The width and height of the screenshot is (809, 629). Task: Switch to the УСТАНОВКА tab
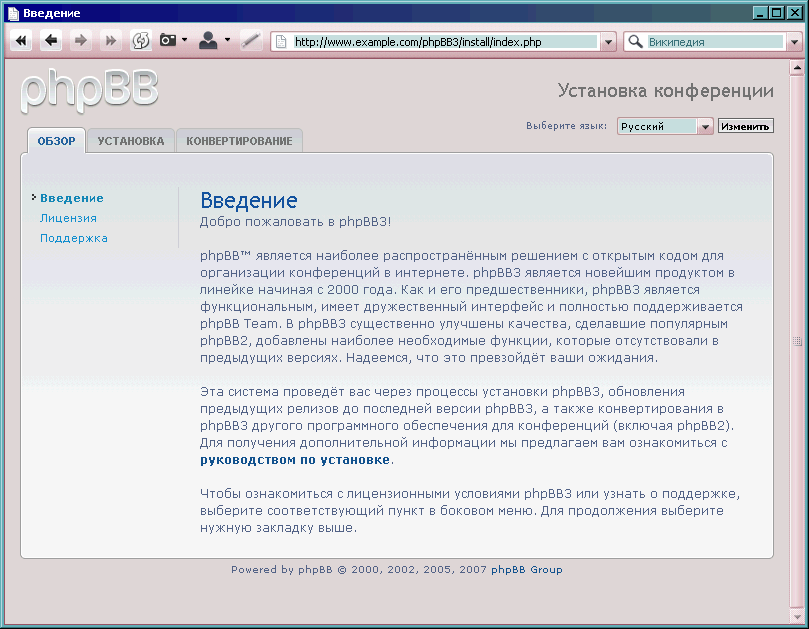coord(131,141)
